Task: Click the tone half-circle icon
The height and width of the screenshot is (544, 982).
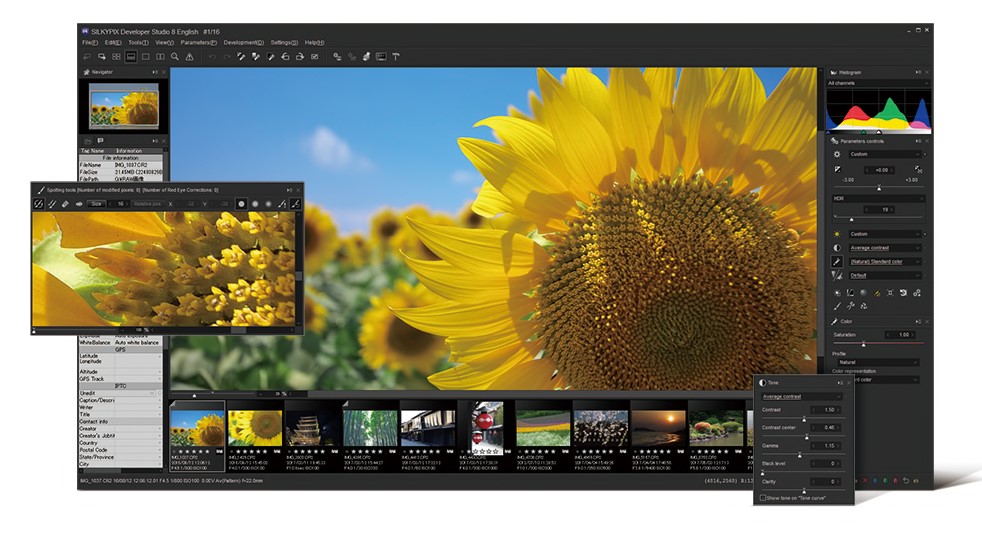Action: click(x=837, y=248)
